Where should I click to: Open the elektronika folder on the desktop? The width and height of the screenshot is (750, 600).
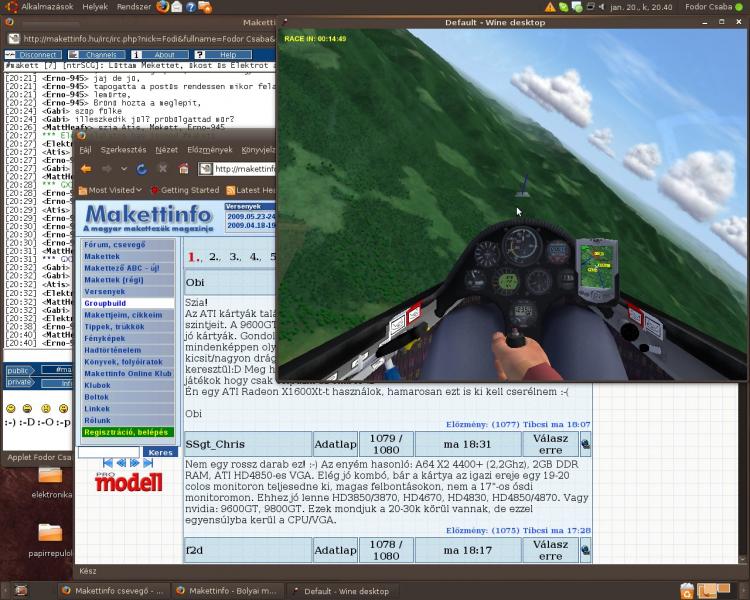(x=51, y=476)
